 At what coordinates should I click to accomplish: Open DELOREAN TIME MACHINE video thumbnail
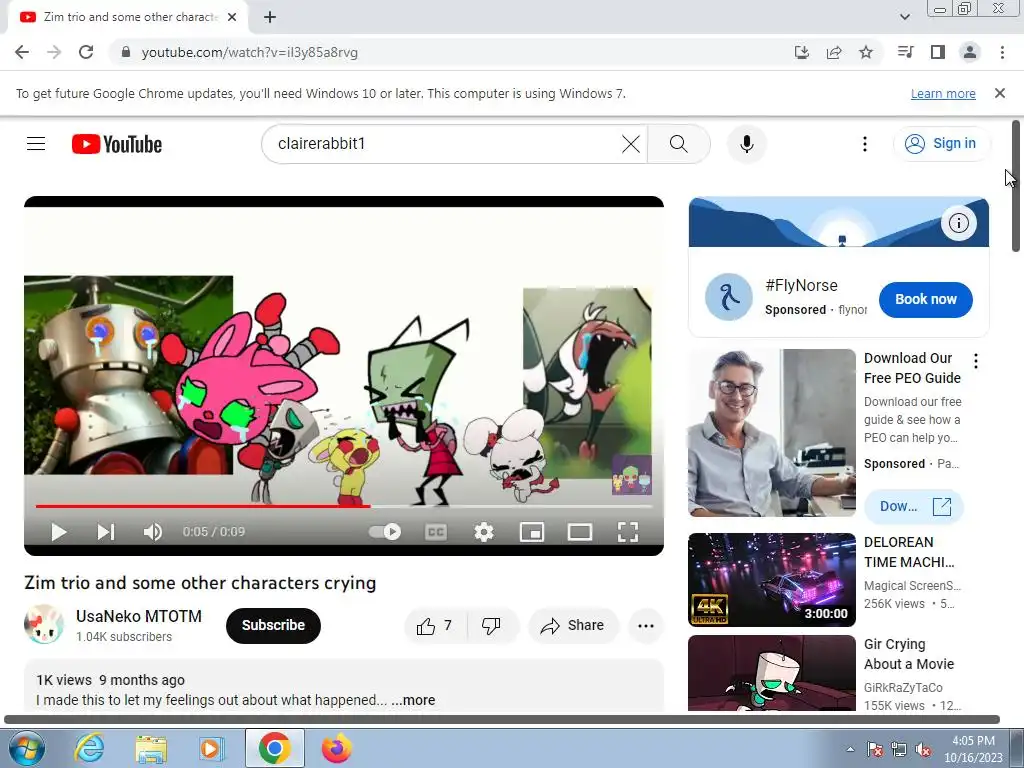[x=772, y=580]
